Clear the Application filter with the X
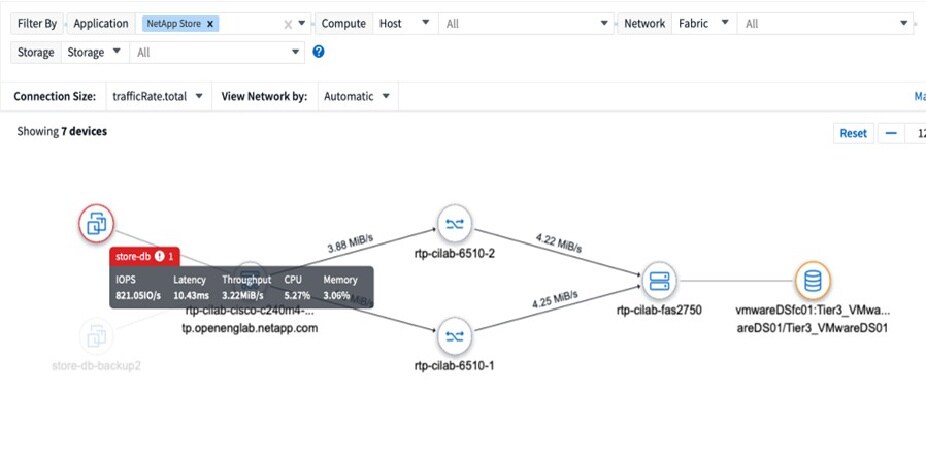The image size is (926, 455). [288, 24]
